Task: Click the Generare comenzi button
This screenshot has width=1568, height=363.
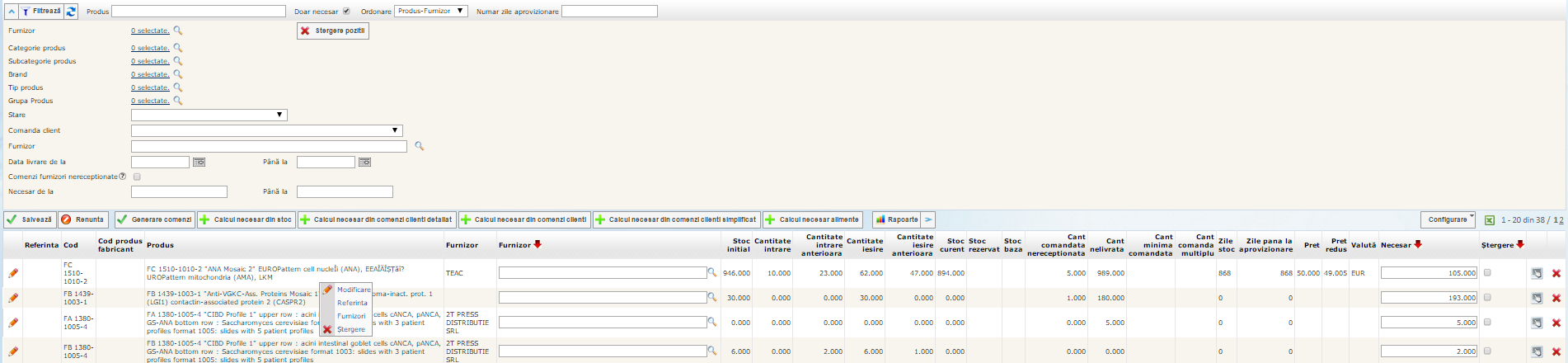Action: [x=154, y=219]
